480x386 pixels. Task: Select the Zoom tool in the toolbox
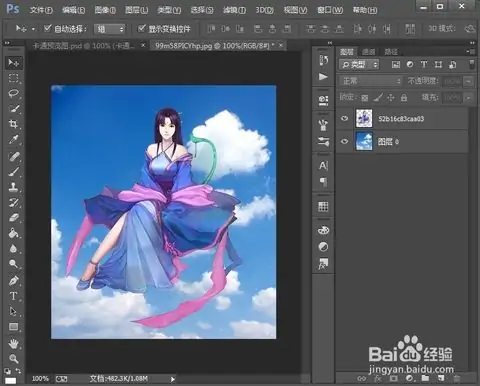[14, 359]
